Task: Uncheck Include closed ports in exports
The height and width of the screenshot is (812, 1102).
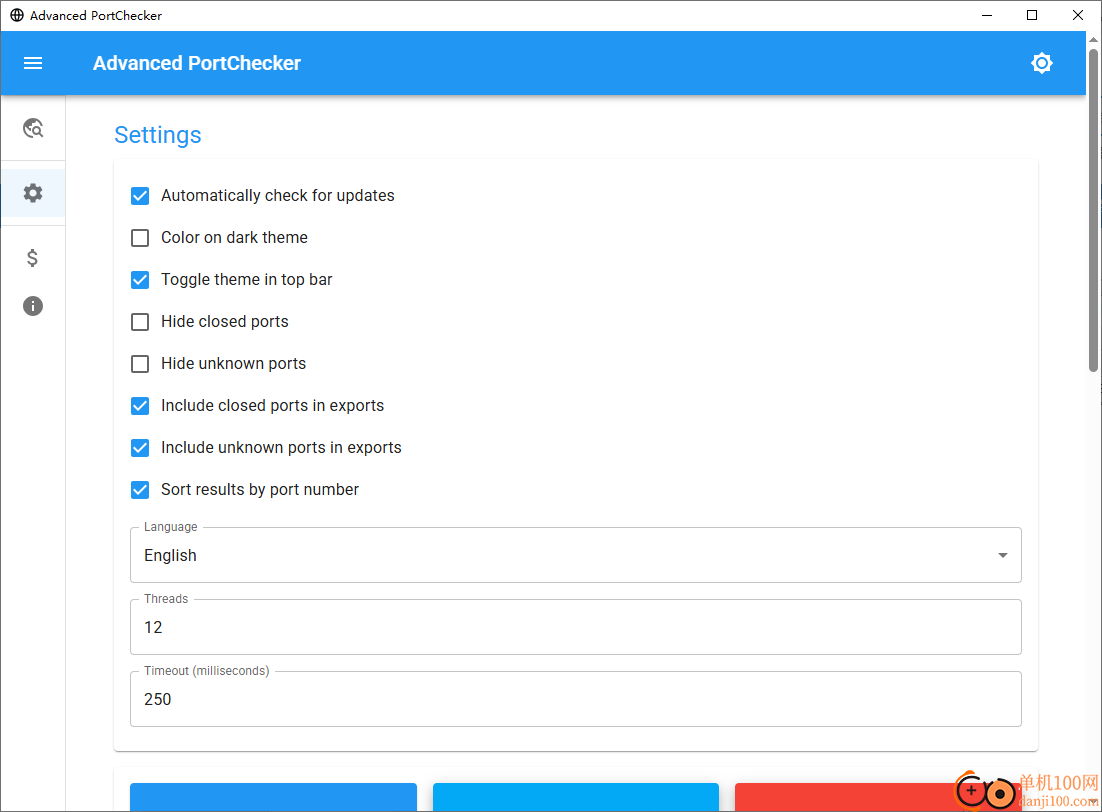Action: [140, 406]
